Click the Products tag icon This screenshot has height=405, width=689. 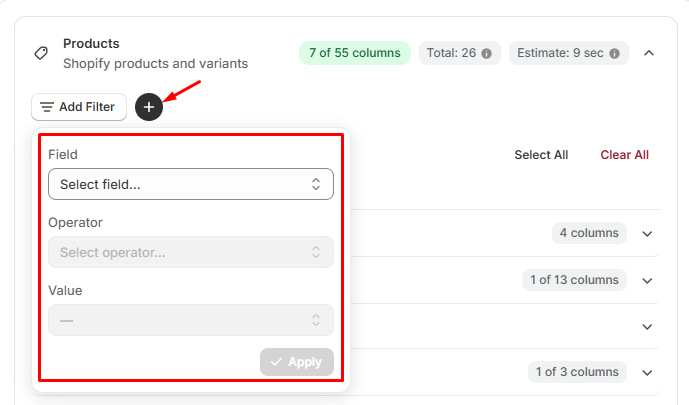click(41, 53)
